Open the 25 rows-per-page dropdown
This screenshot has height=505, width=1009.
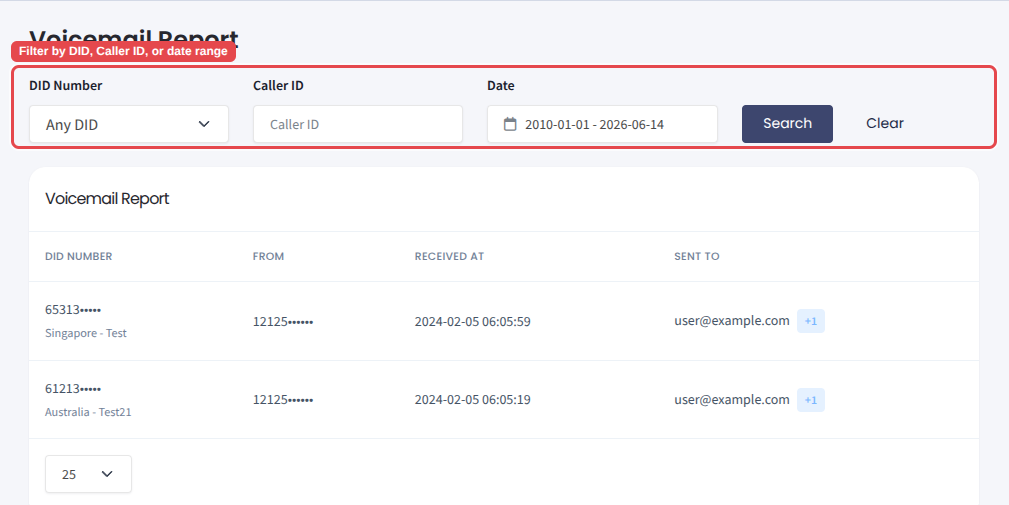pos(88,474)
